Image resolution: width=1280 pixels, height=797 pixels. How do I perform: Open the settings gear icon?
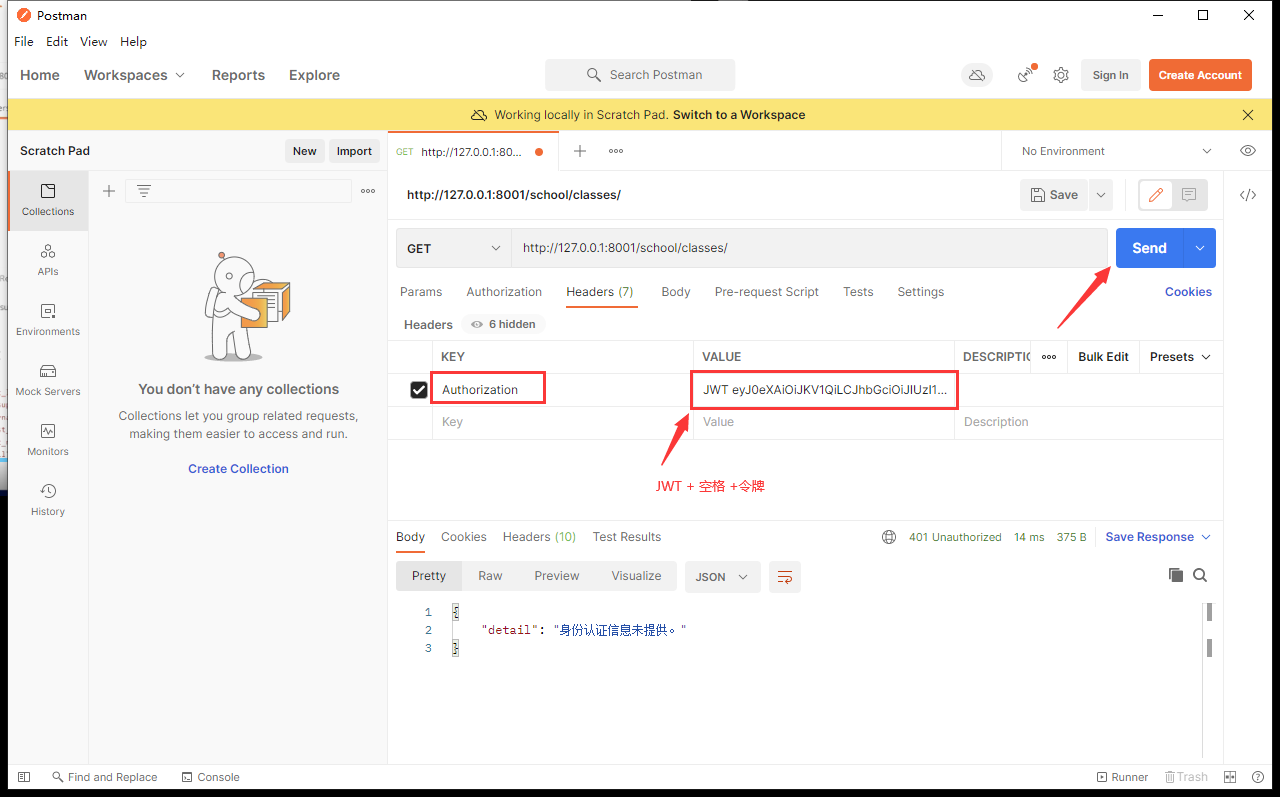click(1061, 75)
